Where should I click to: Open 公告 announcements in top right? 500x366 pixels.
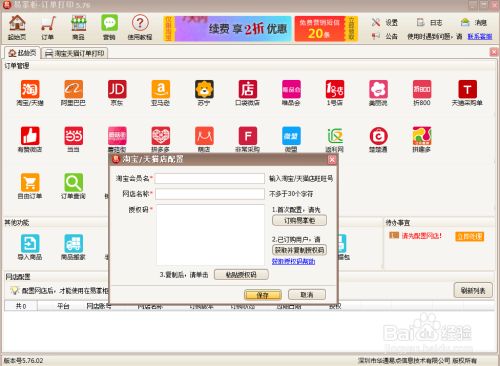click(x=385, y=36)
